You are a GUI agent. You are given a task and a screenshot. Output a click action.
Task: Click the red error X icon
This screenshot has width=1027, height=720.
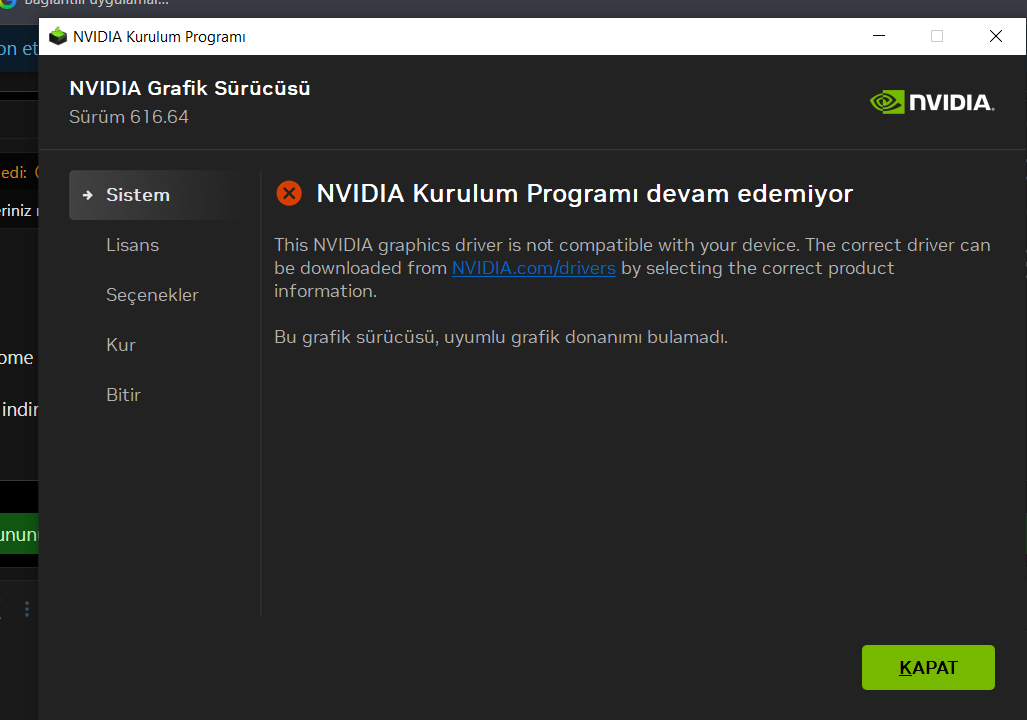click(x=289, y=193)
